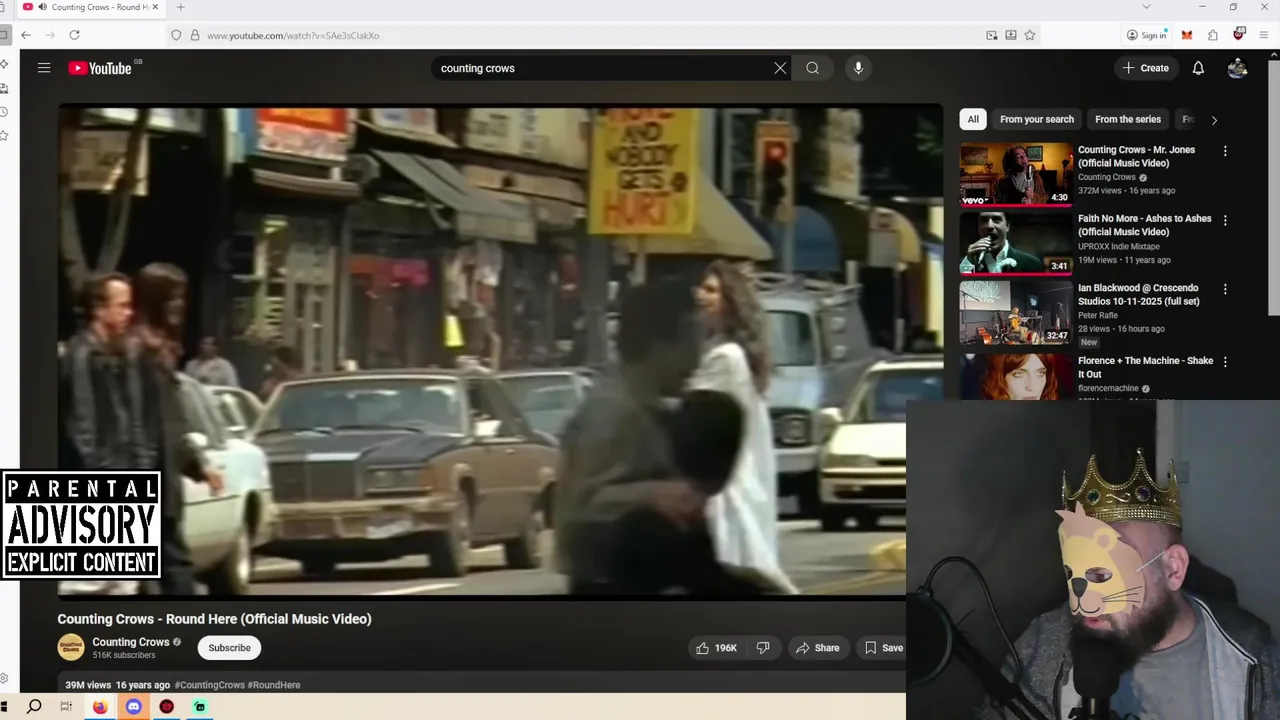Open Firefox from the taskbar
This screenshot has height=720, width=1280.
pyautogui.click(x=100, y=707)
